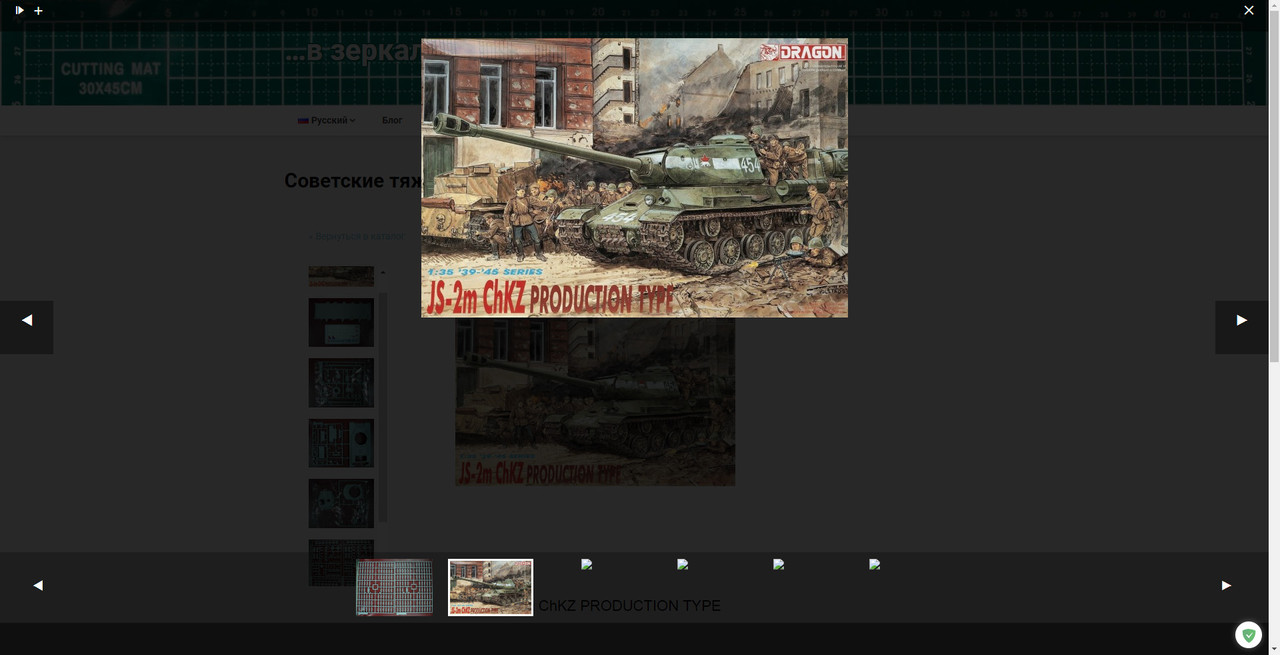Select the third broken image thumbnail
1280x655 pixels.
coord(779,564)
